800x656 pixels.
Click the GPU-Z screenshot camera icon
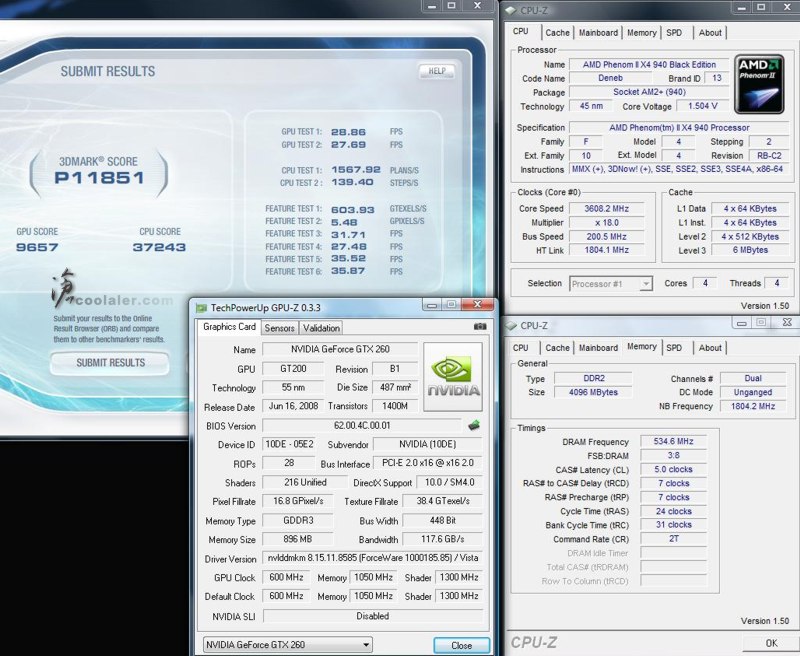[480, 326]
